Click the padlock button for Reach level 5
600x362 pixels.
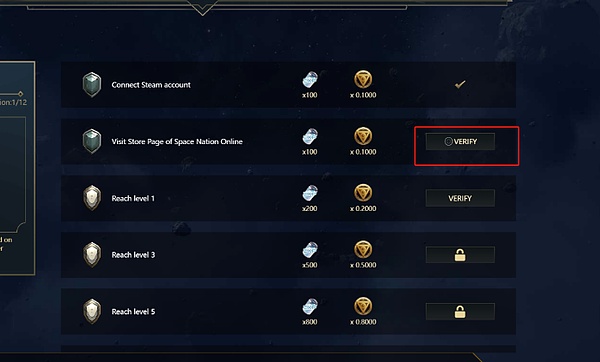460,311
